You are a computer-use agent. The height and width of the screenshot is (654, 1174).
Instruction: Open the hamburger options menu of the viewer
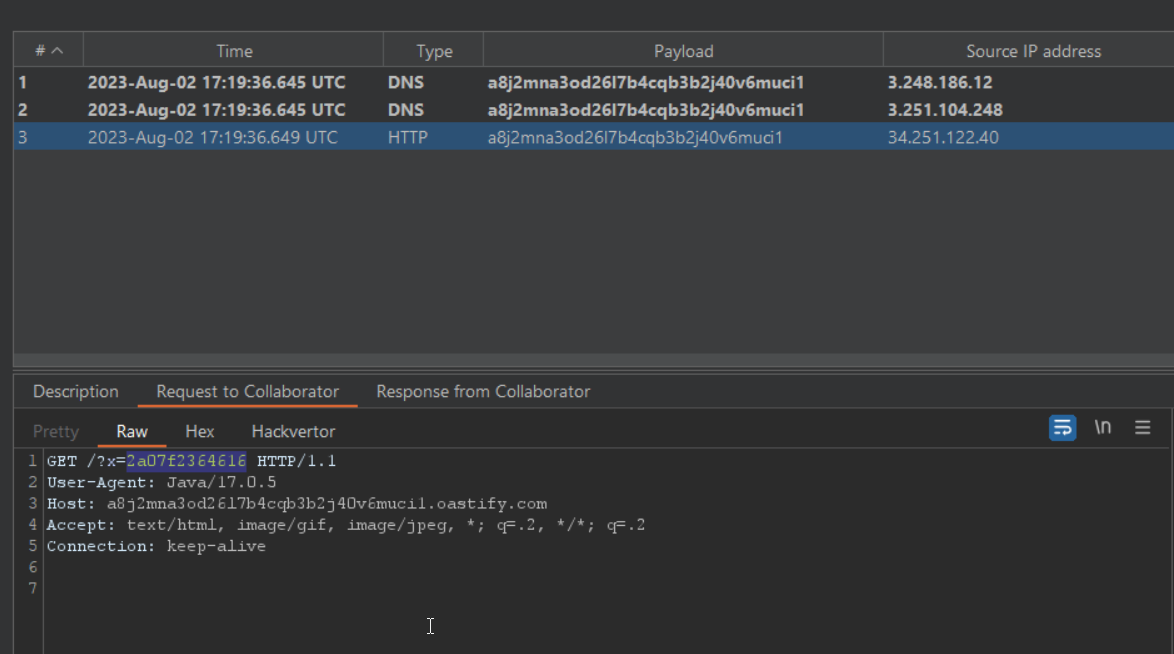pos(1142,428)
